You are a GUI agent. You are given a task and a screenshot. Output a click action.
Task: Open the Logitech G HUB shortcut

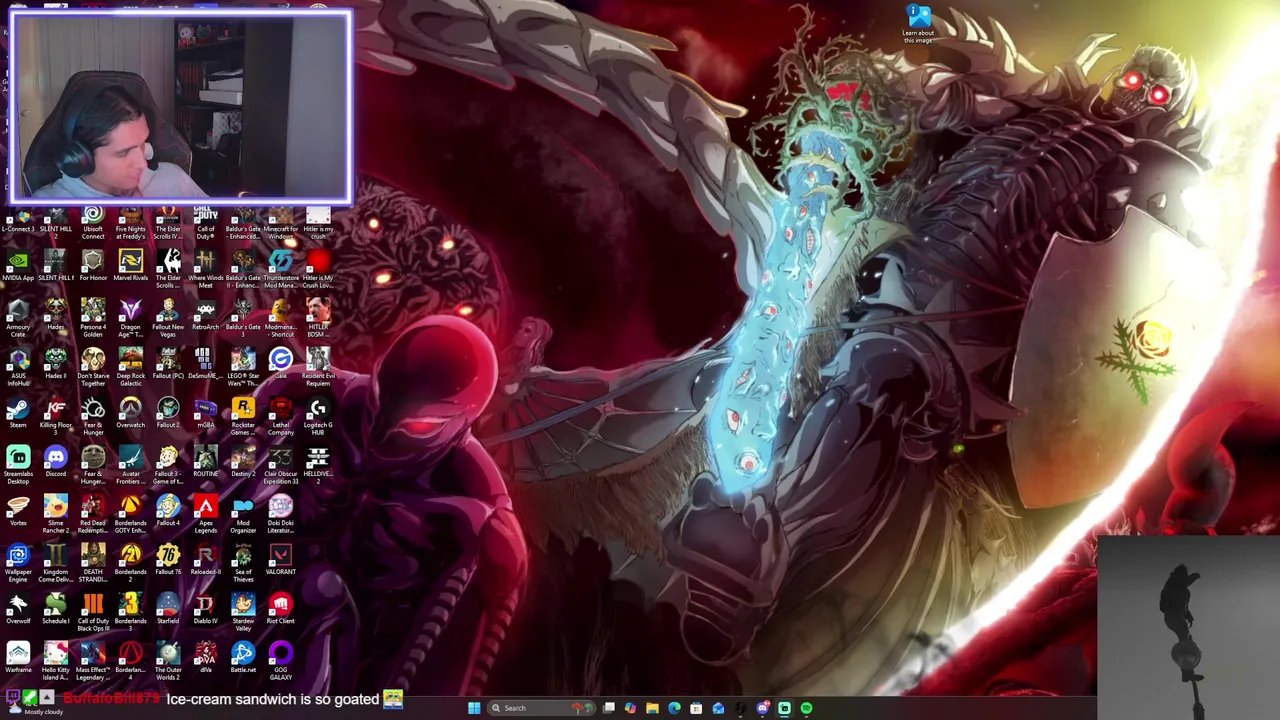point(318,416)
